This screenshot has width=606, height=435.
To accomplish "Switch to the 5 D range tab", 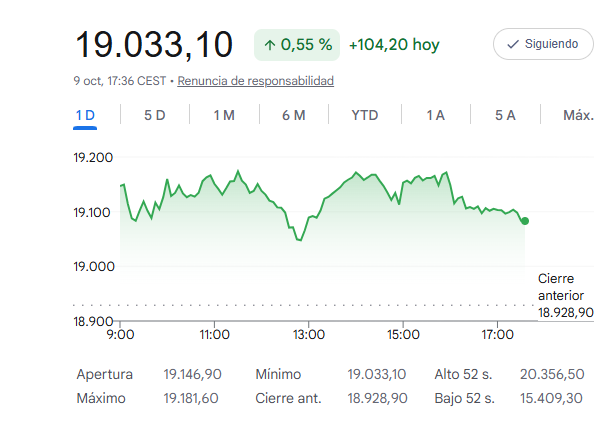I will point(155,115).
